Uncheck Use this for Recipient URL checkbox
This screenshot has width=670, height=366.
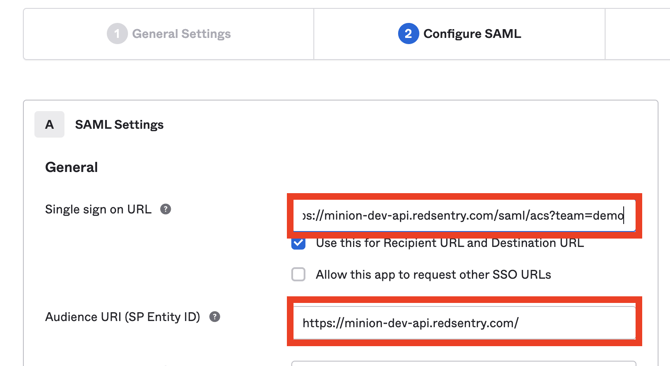[298, 243]
